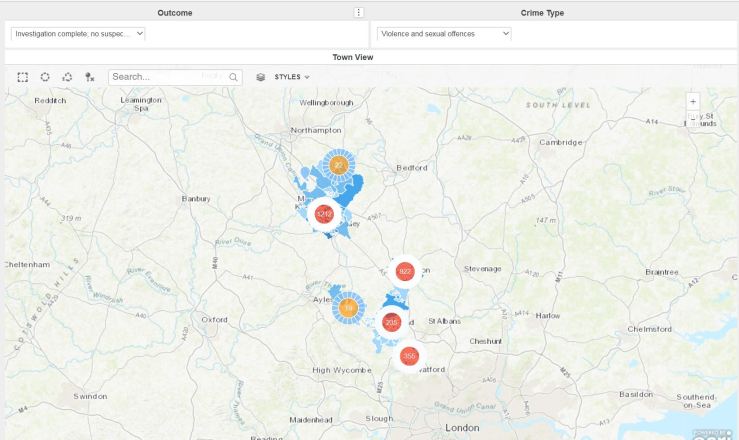The image size is (739, 440).
Task: Select the red 922 cluster marker
Action: [x=405, y=271]
